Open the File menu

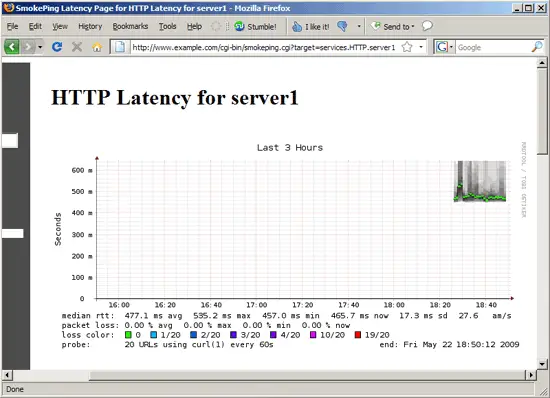pyautogui.click(x=12, y=26)
